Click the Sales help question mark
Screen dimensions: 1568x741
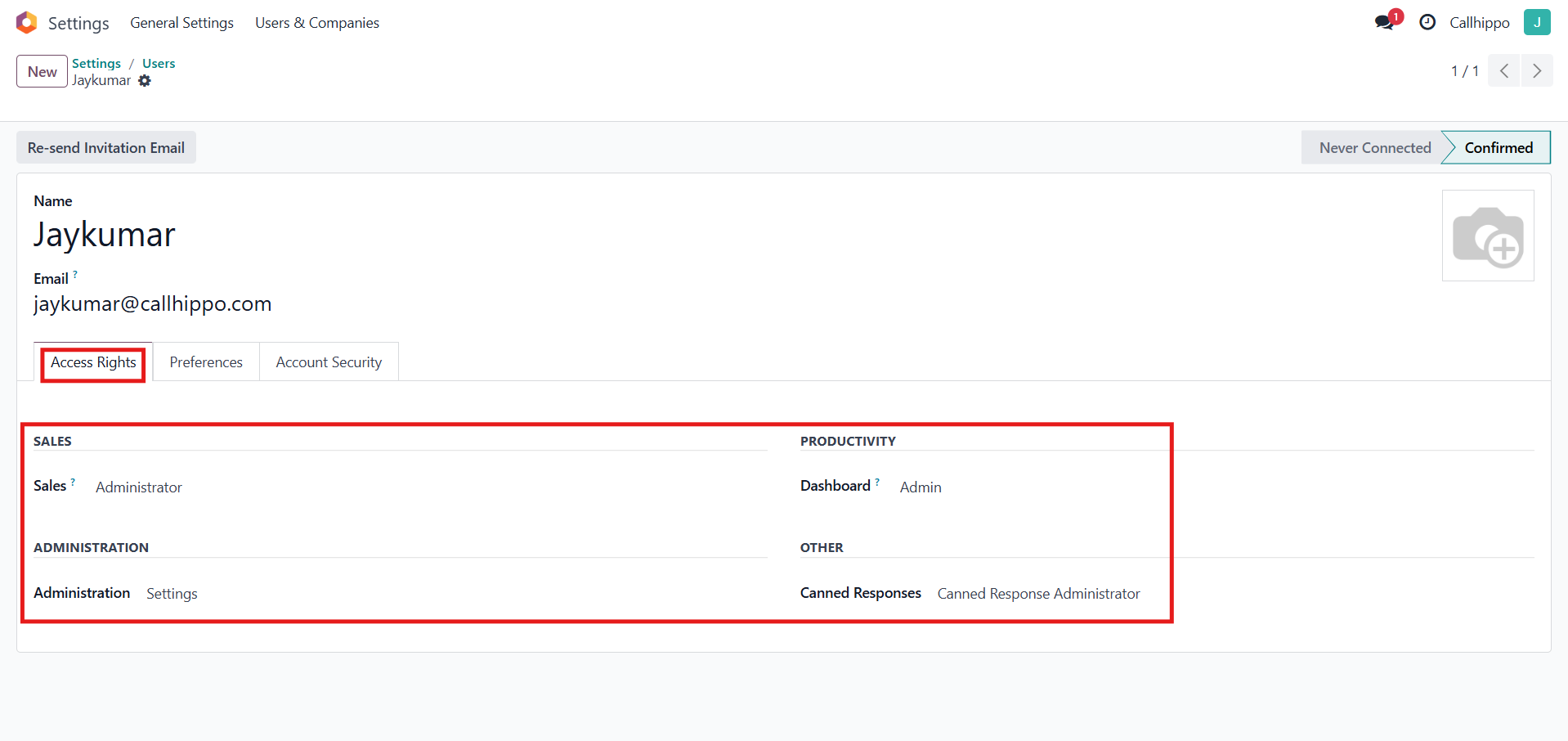73,482
